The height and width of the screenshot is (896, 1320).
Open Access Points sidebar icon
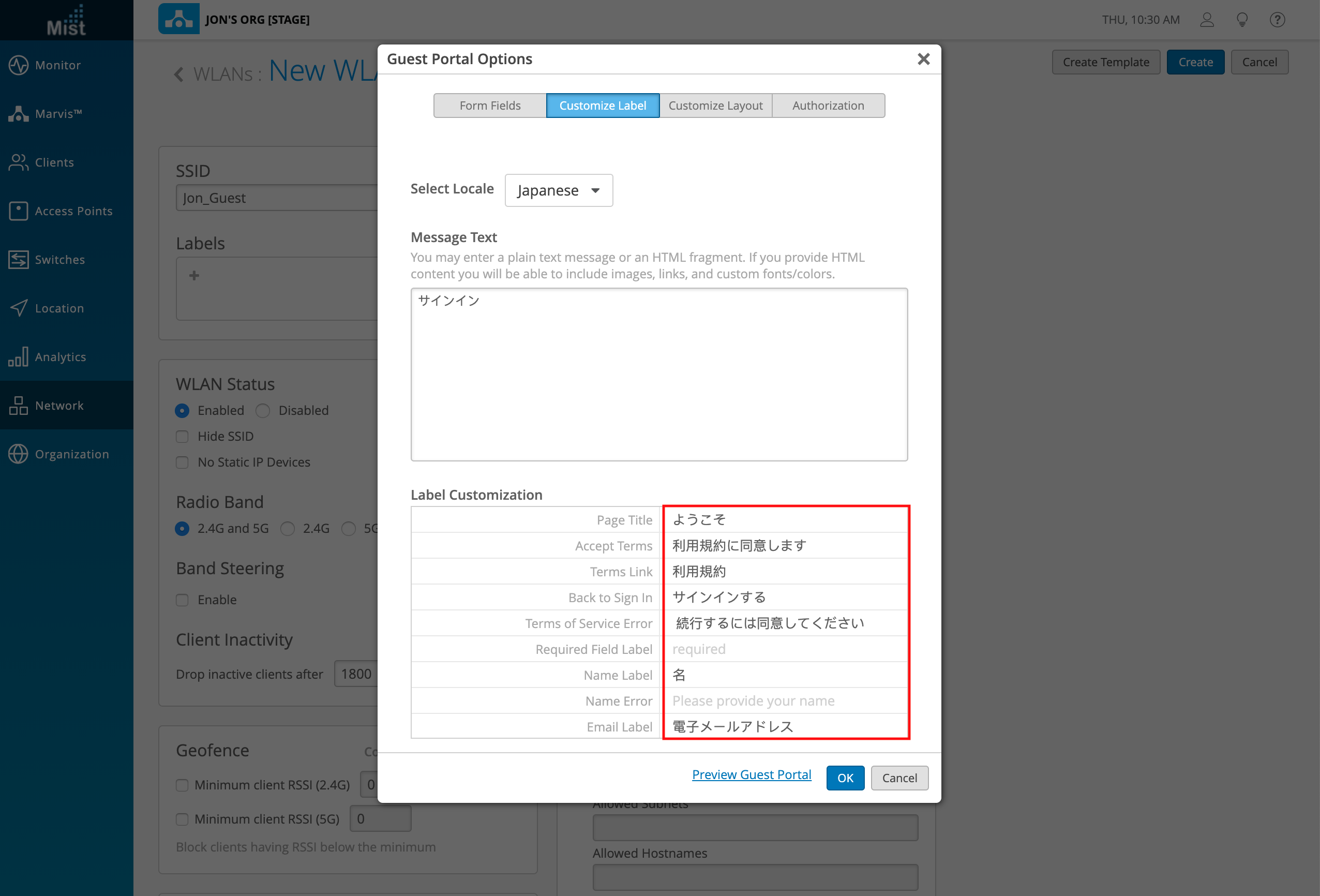(18, 211)
